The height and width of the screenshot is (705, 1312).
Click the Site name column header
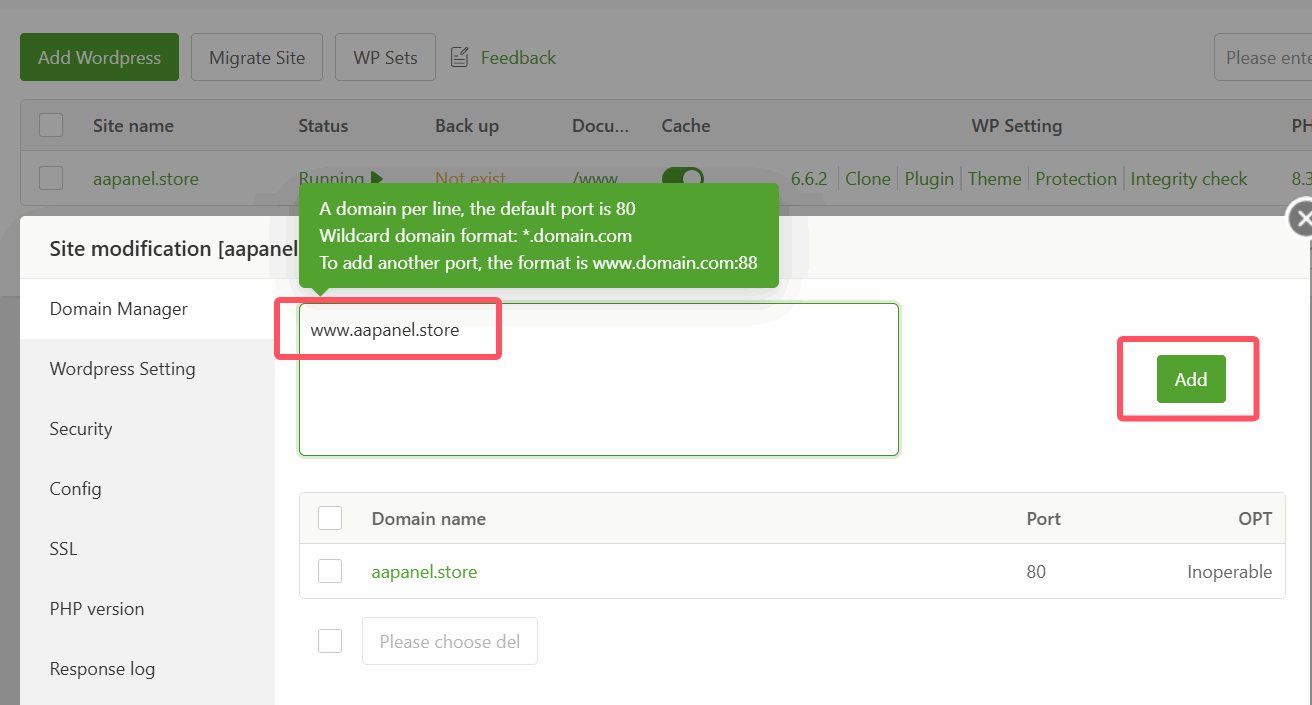(x=133, y=126)
